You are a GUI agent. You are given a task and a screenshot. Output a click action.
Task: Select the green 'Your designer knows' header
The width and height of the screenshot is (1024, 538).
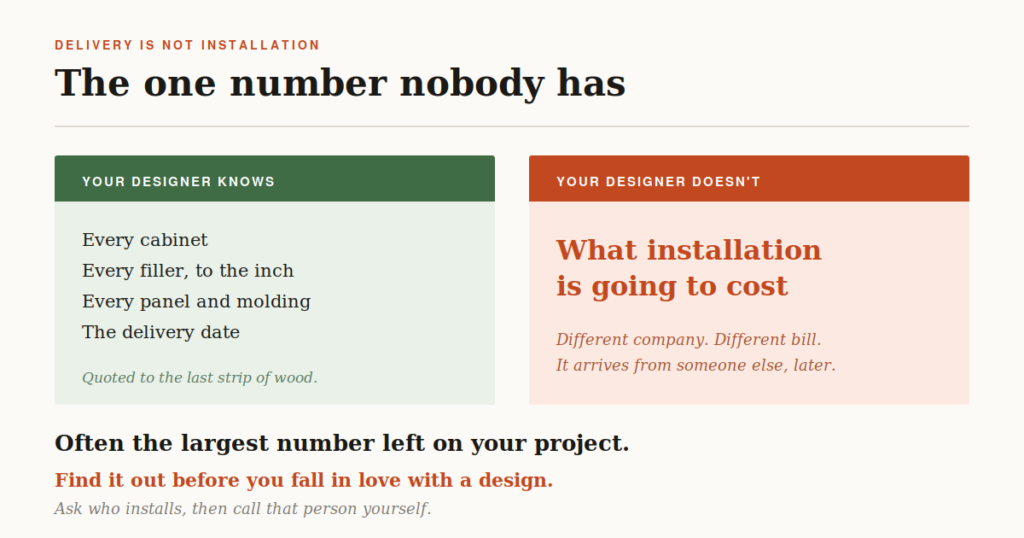(x=274, y=179)
